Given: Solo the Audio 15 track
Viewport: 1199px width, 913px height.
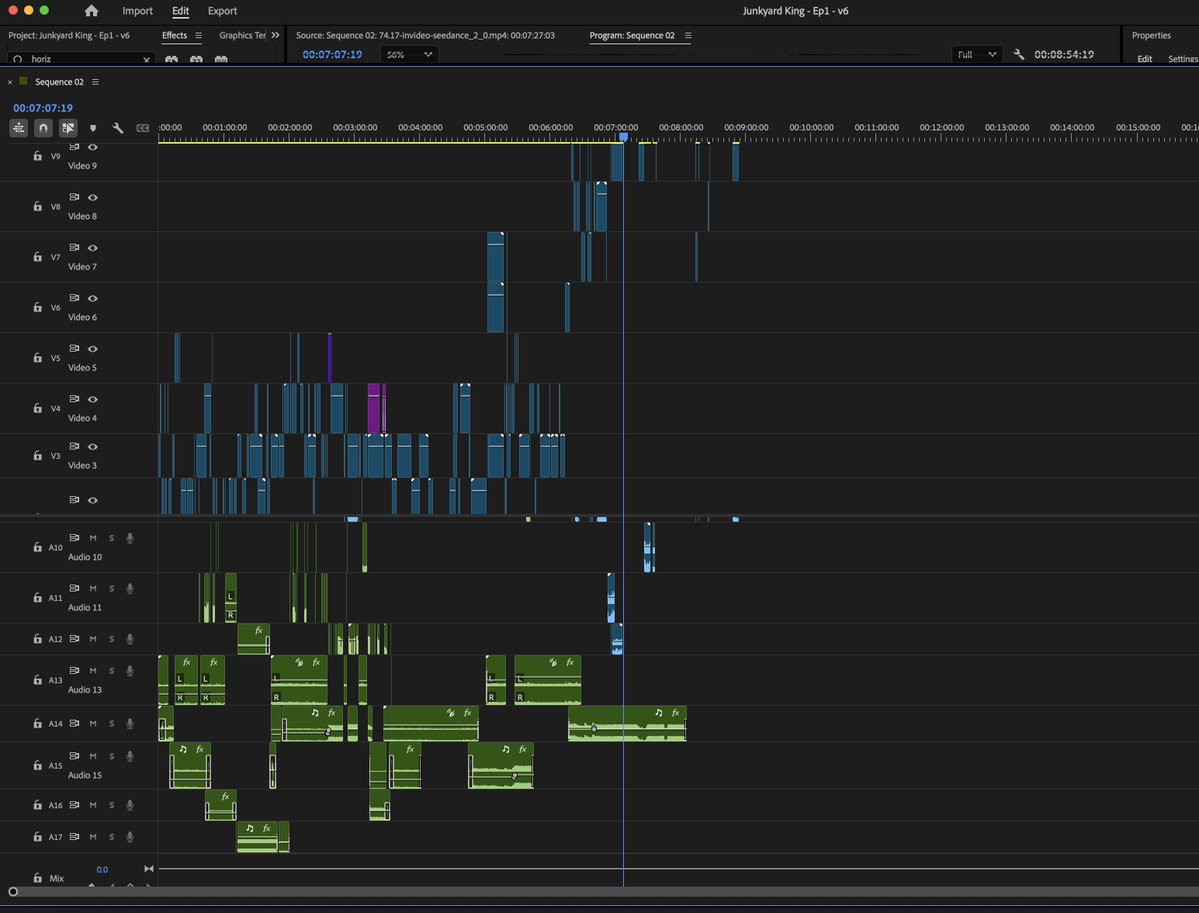Looking at the screenshot, I should pyautogui.click(x=112, y=756).
